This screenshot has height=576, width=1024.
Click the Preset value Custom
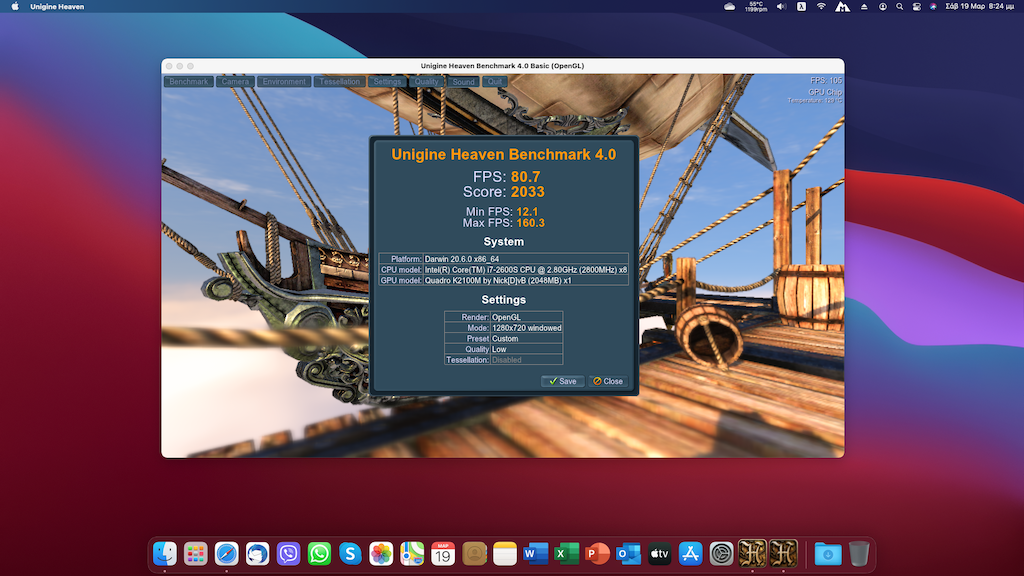[x=526, y=338]
